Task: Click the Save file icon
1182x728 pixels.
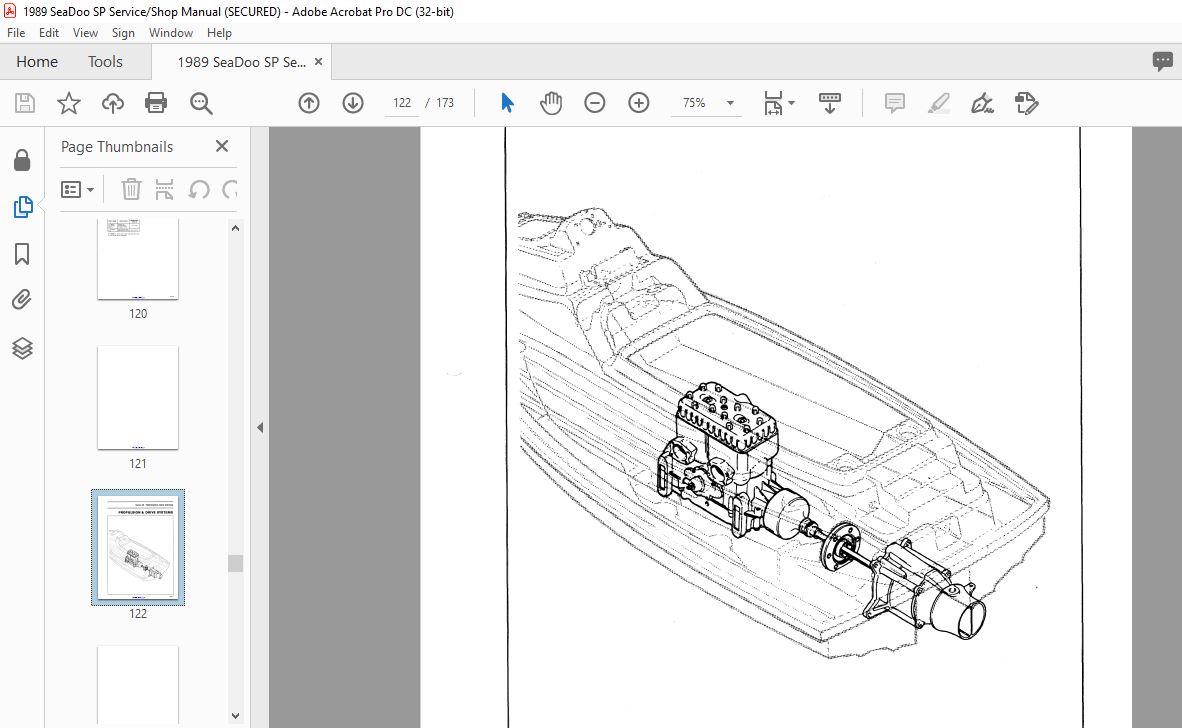Action: tap(25, 103)
